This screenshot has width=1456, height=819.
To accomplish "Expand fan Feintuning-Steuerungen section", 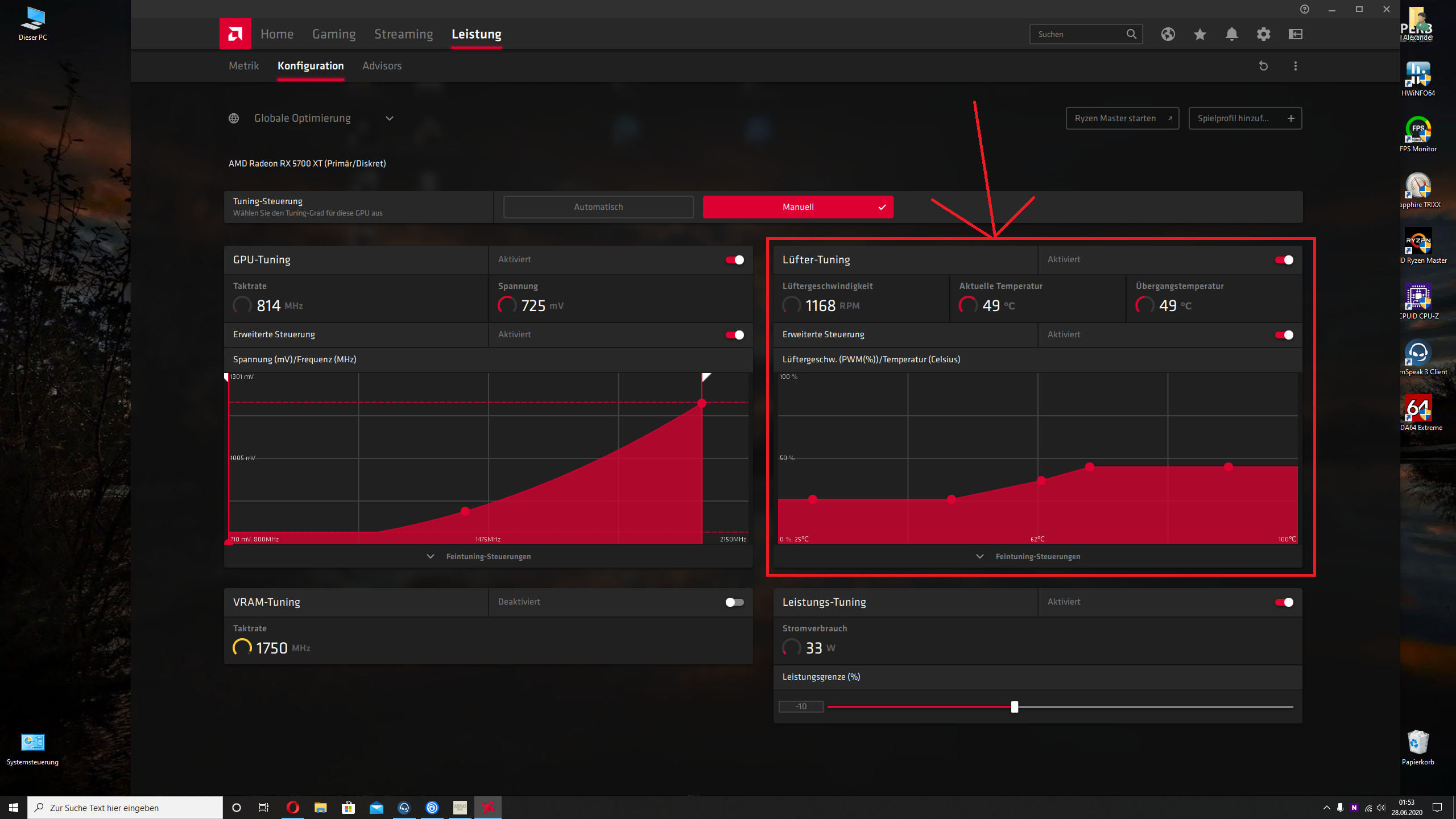I will (x=1037, y=556).
